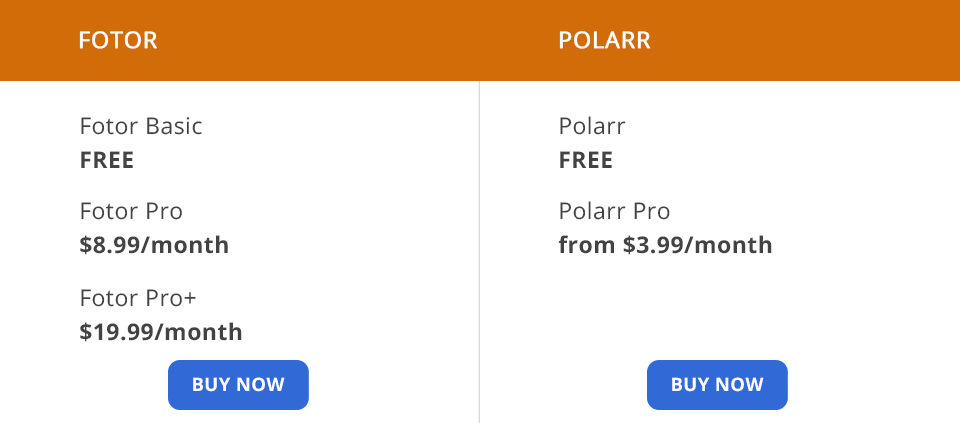Select the Fotor Pro plan name
Screen dimensions: 960x423
[x=131, y=212]
